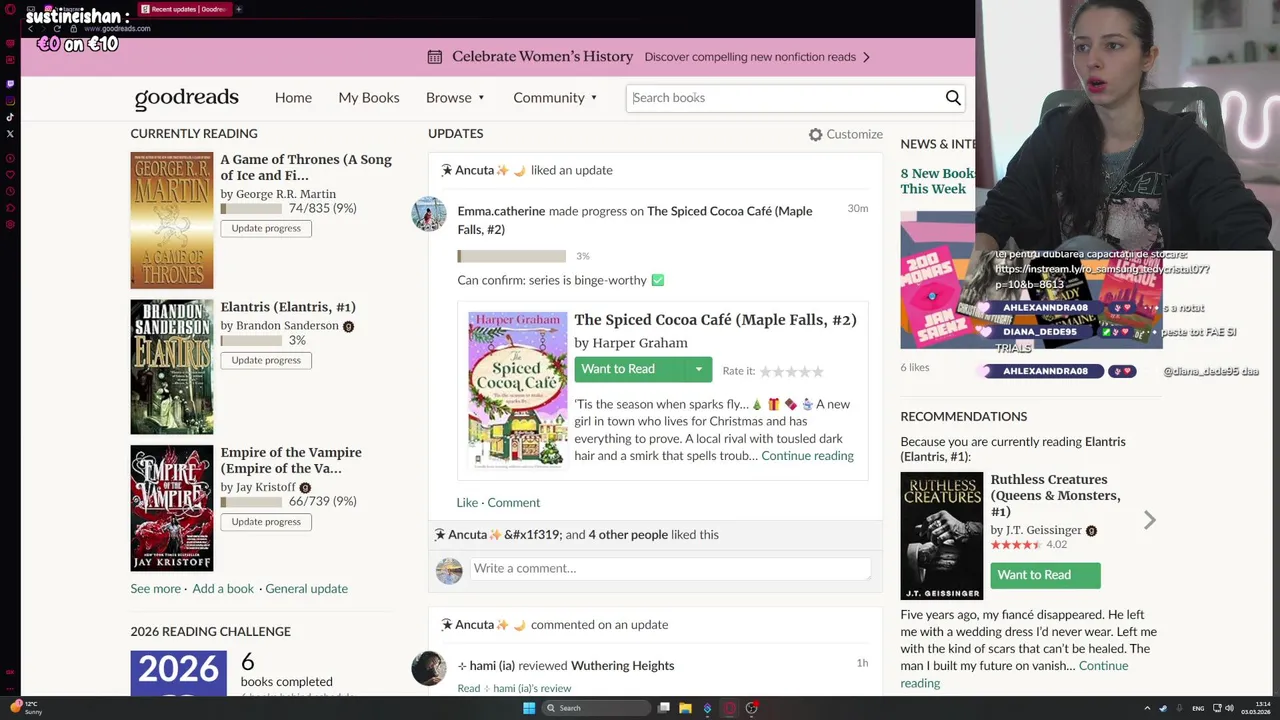Open the Opera sidebar heart bookmarks icon
This screenshot has height=720, width=1280.
click(x=10, y=175)
